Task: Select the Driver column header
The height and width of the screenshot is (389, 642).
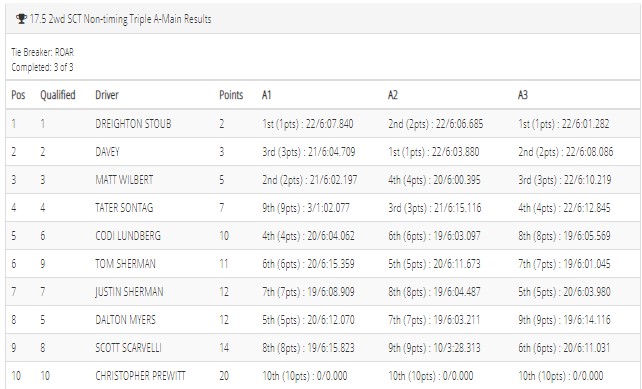Action: pos(107,95)
